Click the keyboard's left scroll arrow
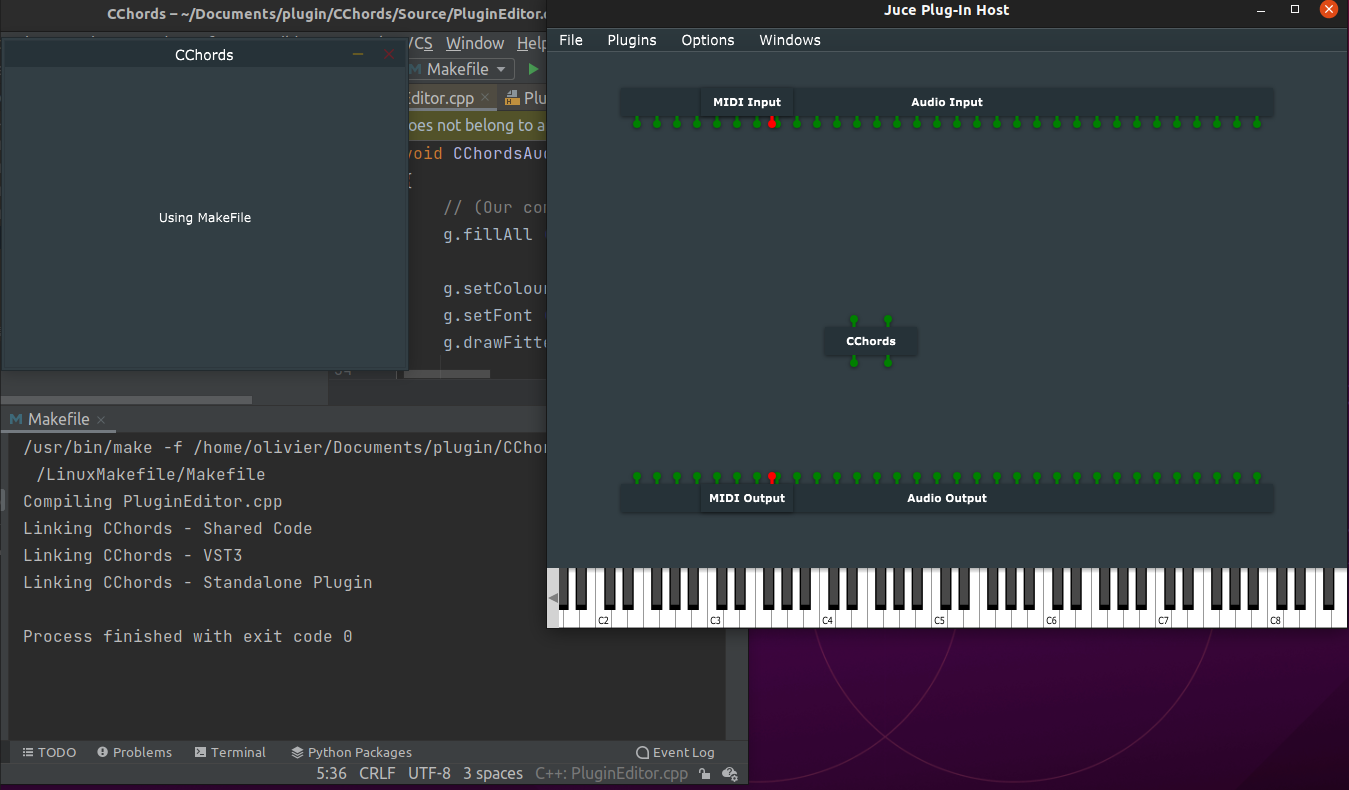This screenshot has width=1349, height=790. [x=553, y=597]
